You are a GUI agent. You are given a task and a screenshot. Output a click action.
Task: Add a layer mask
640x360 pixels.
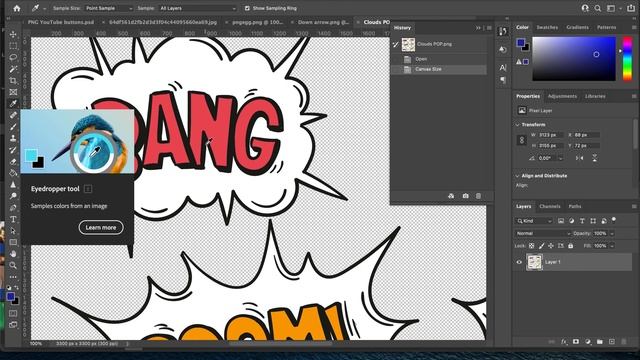tap(576, 342)
